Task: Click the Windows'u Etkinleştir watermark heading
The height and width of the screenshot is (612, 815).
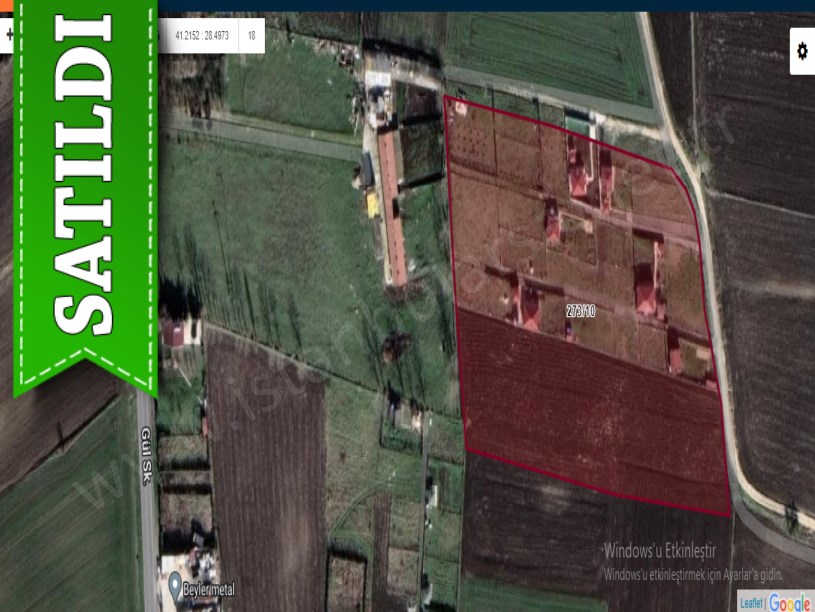Action: [x=661, y=551]
